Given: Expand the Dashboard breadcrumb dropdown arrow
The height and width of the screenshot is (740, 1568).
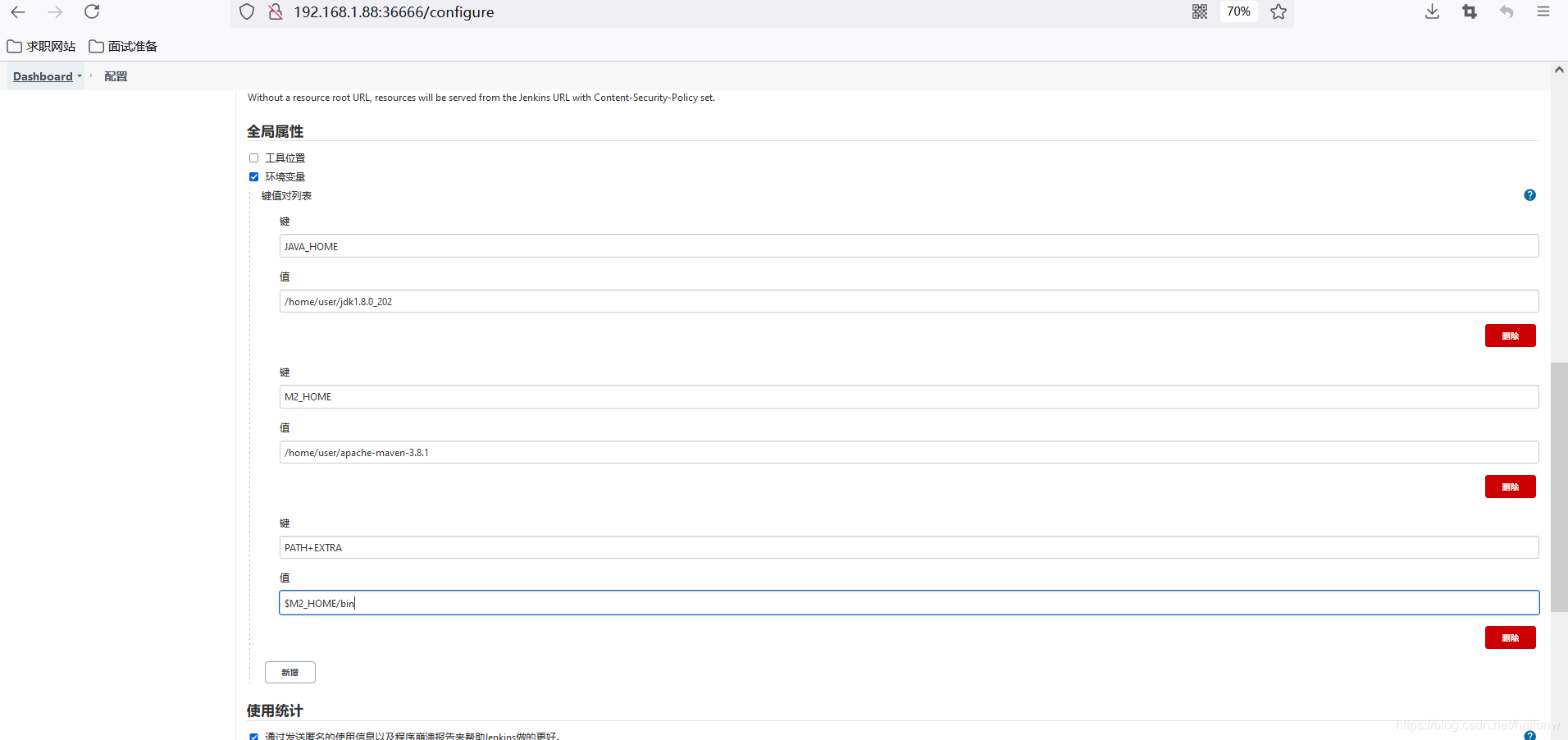Looking at the screenshot, I should (80, 76).
